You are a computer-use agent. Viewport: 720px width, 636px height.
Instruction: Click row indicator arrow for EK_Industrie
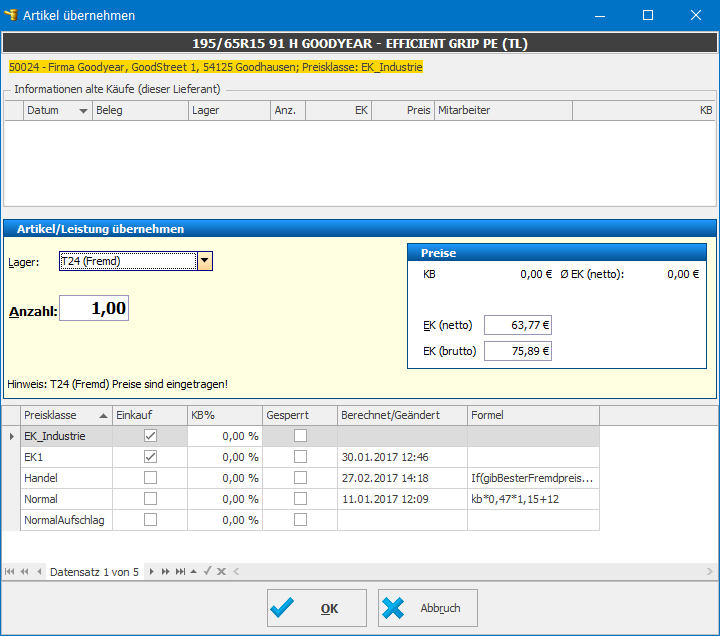coord(11,436)
